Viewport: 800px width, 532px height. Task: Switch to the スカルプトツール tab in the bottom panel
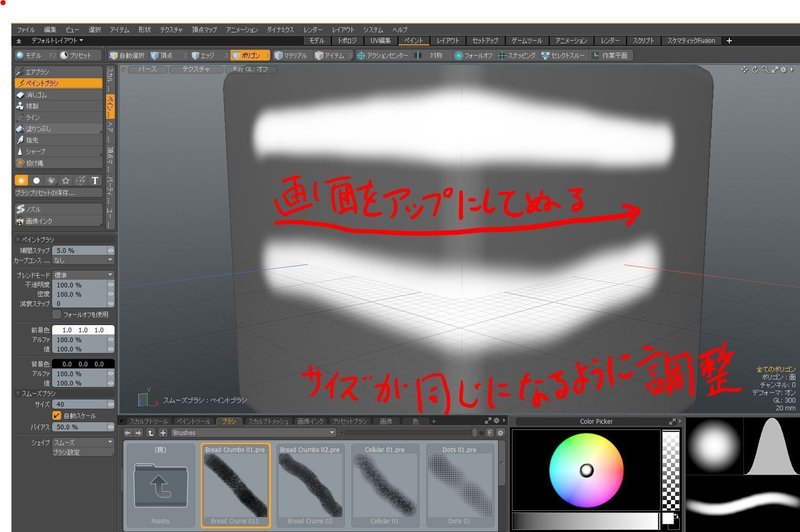click(148, 421)
